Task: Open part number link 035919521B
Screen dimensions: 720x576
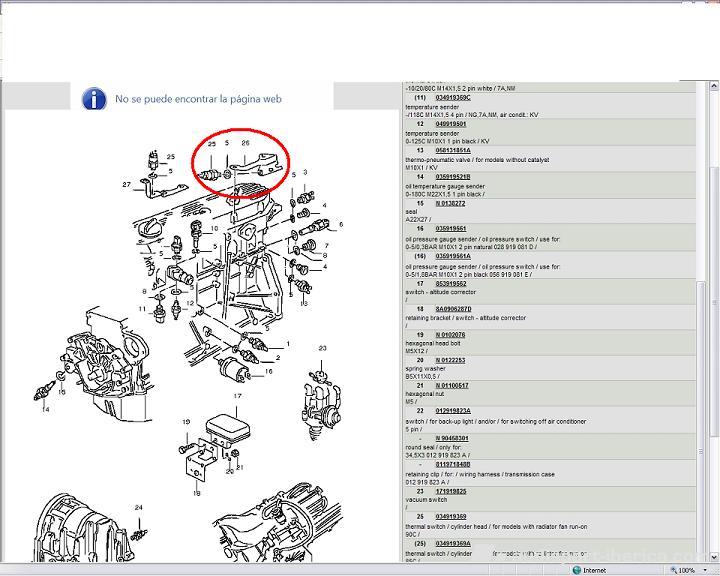Action: 453,177
